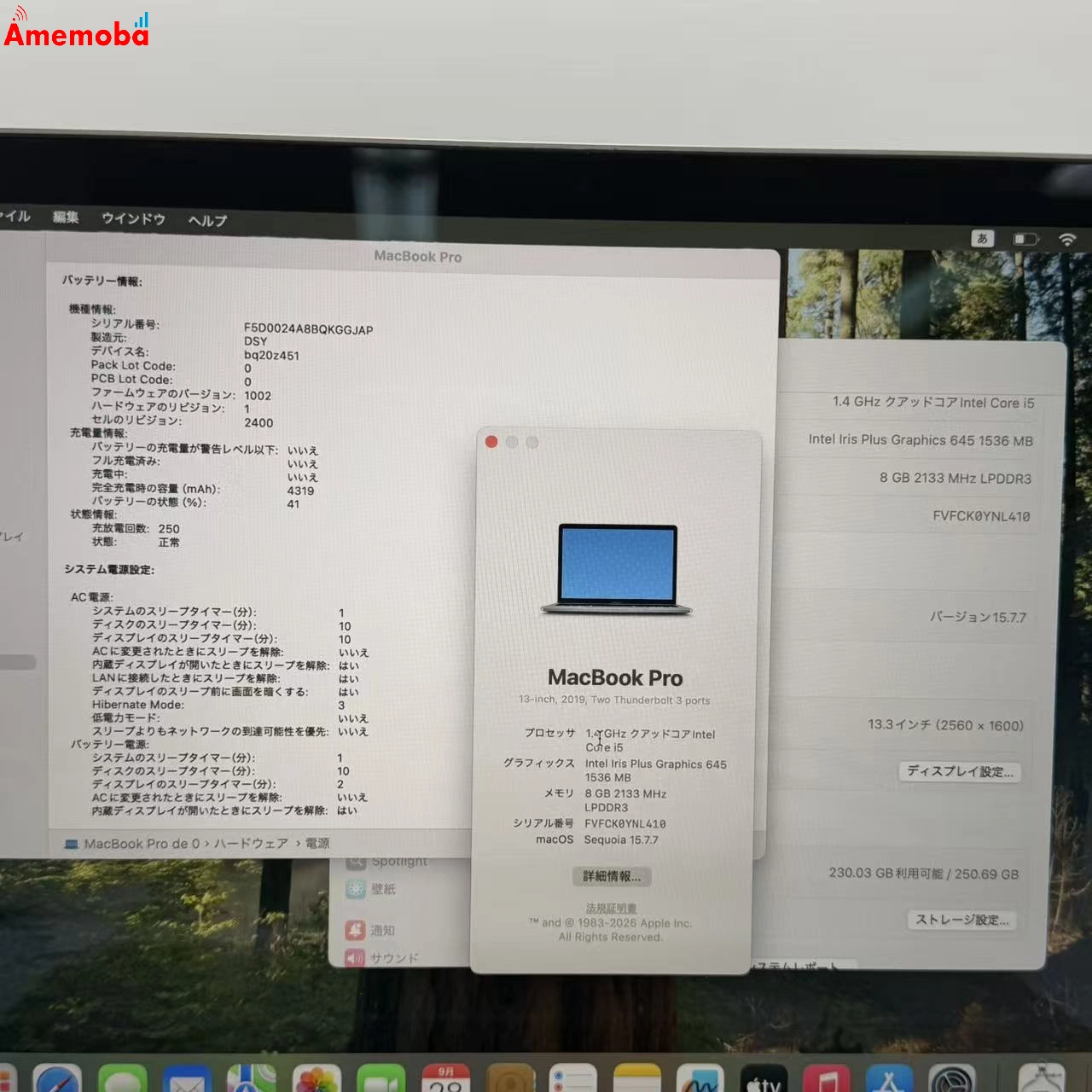Click the 低電力モード row
Image resolution: width=1092 pixels, height=1092 pixels.
point(229,718)
